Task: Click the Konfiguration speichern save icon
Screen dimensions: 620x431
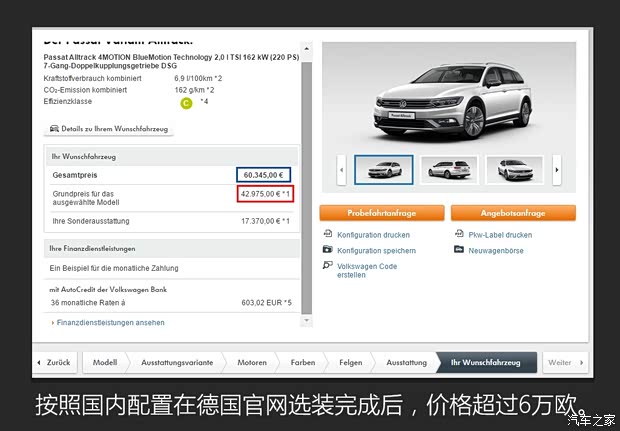Action: click(x=328, y=250)
